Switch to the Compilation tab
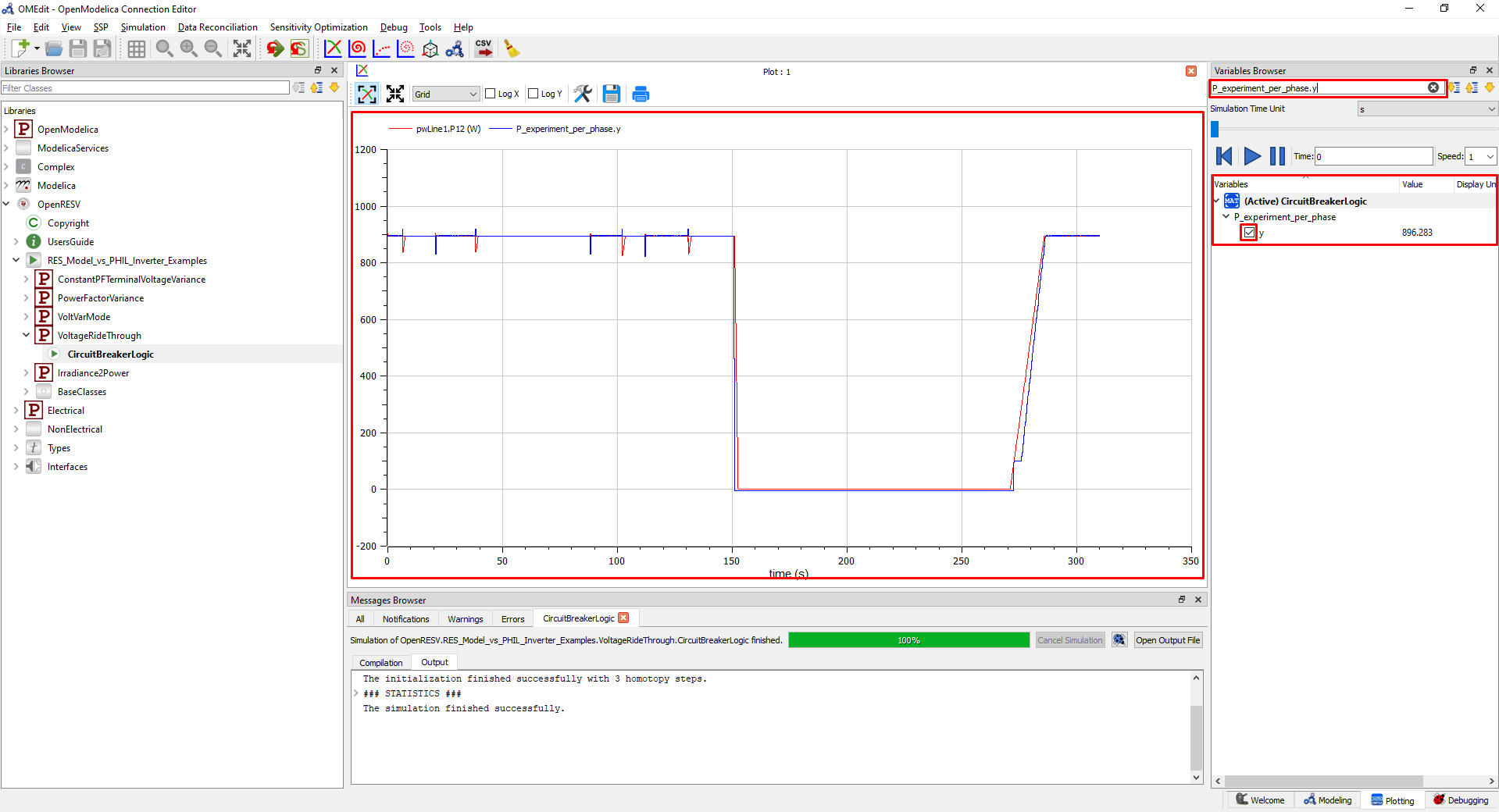The image size is (1499, 812). click(x=381, y=663)
